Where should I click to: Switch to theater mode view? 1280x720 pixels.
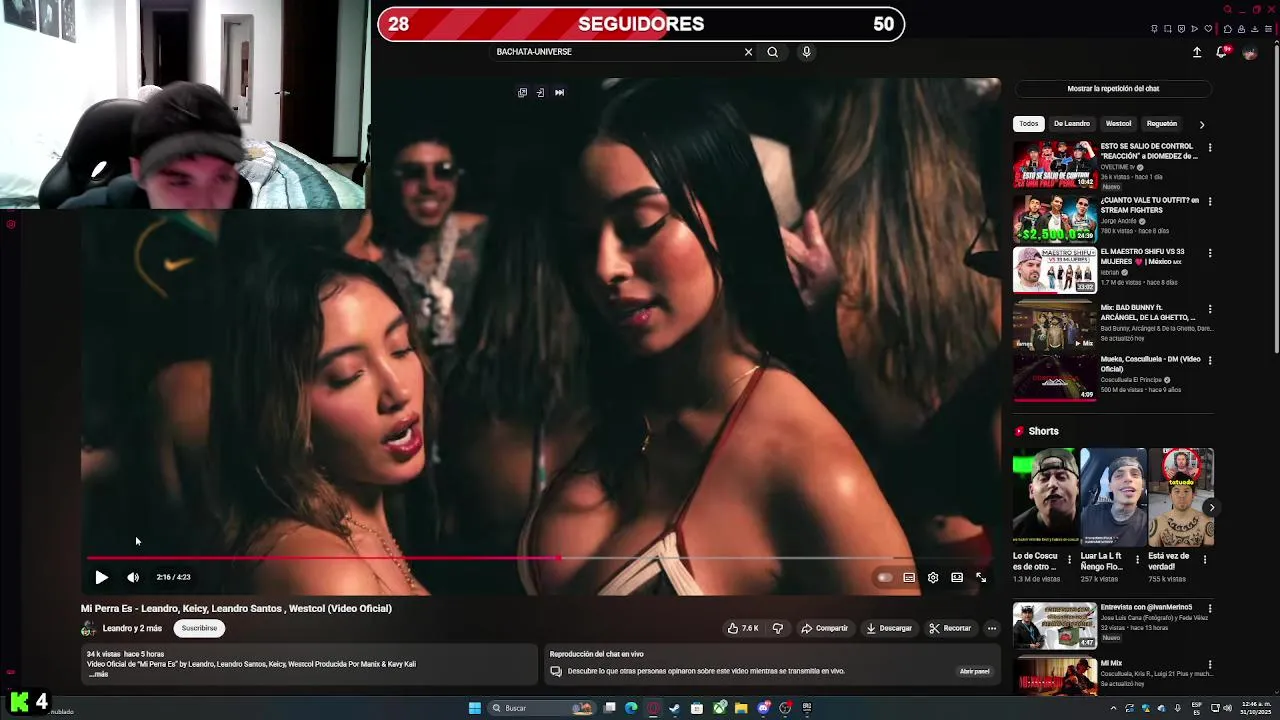(957, 577)
